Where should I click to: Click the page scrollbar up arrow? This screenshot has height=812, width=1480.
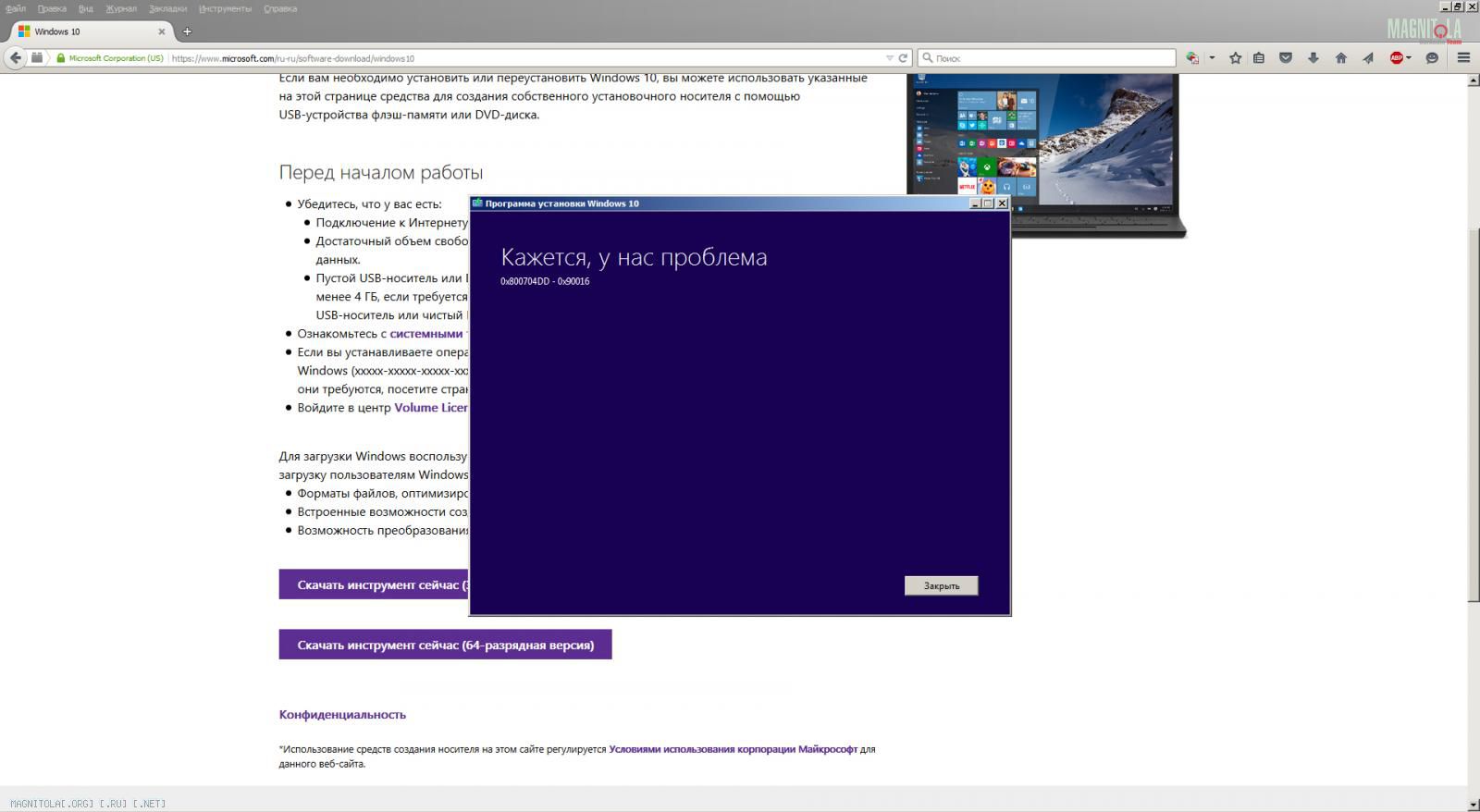click(1474, 80)
